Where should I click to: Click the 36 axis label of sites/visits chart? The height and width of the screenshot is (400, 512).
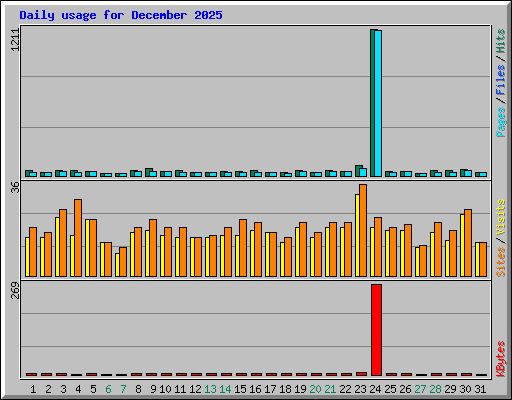15,187
